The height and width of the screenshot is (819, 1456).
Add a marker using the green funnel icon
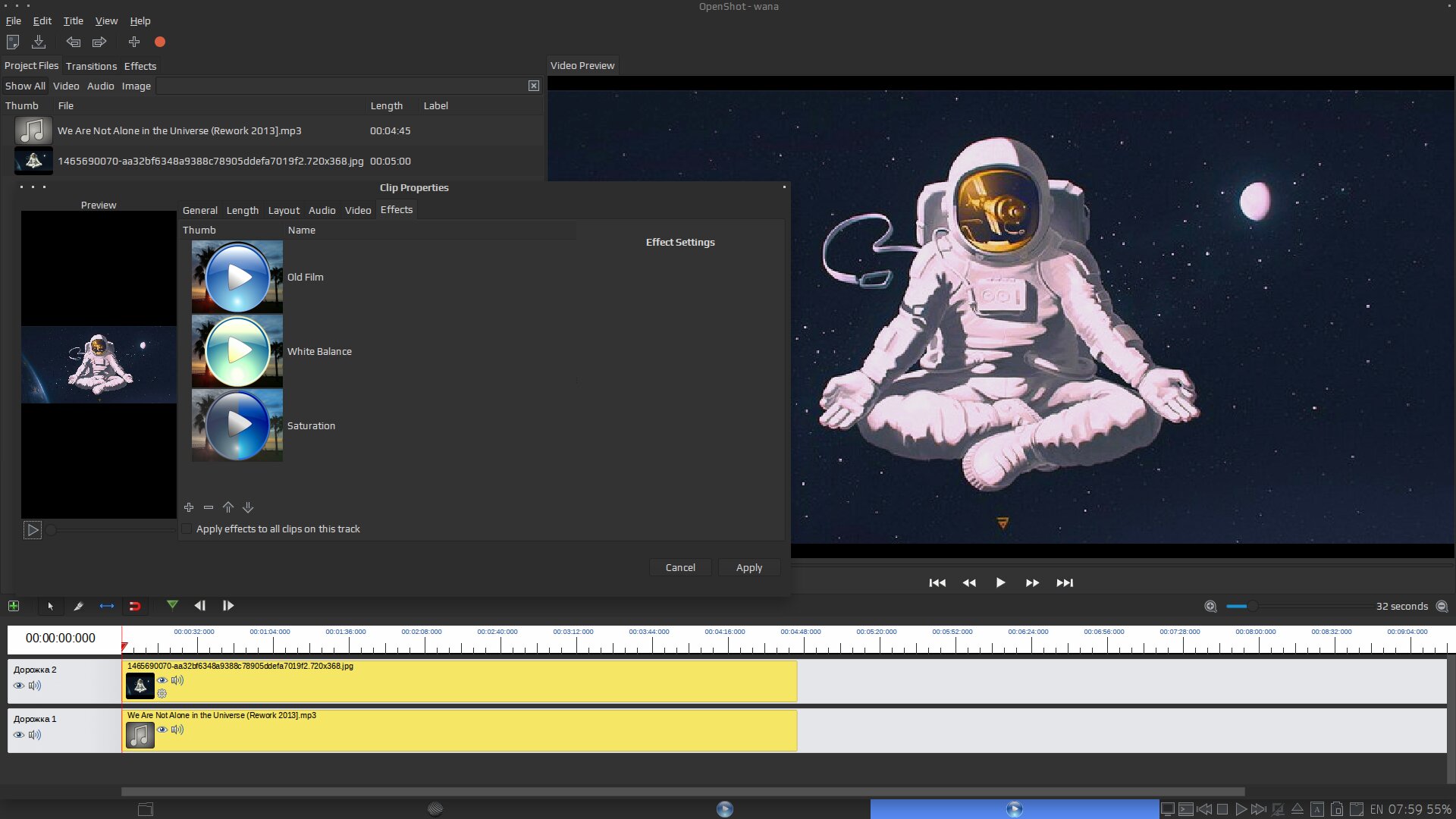click(x=172, y=605)
